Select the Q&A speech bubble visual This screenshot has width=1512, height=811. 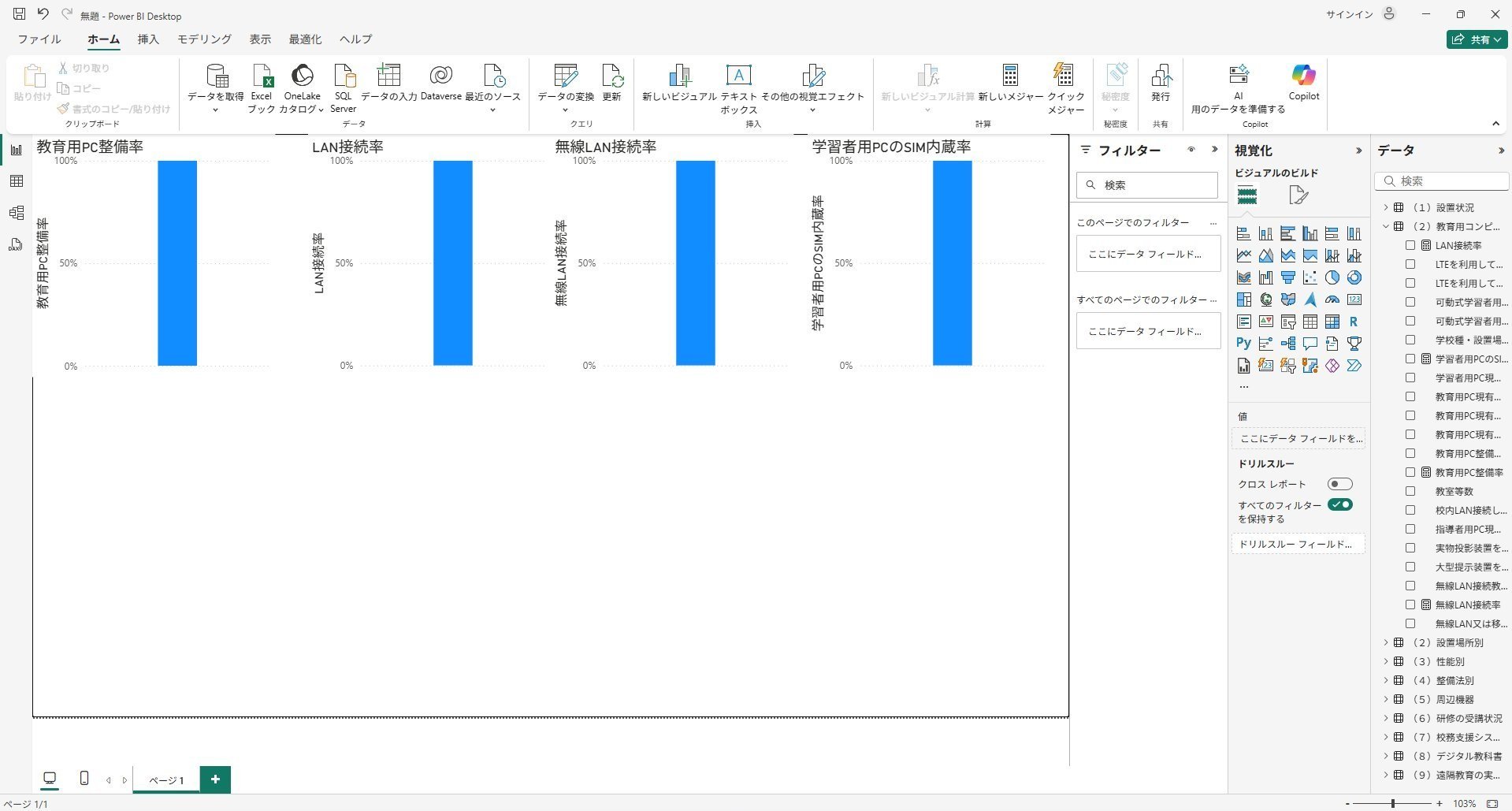coord(1310,344)
